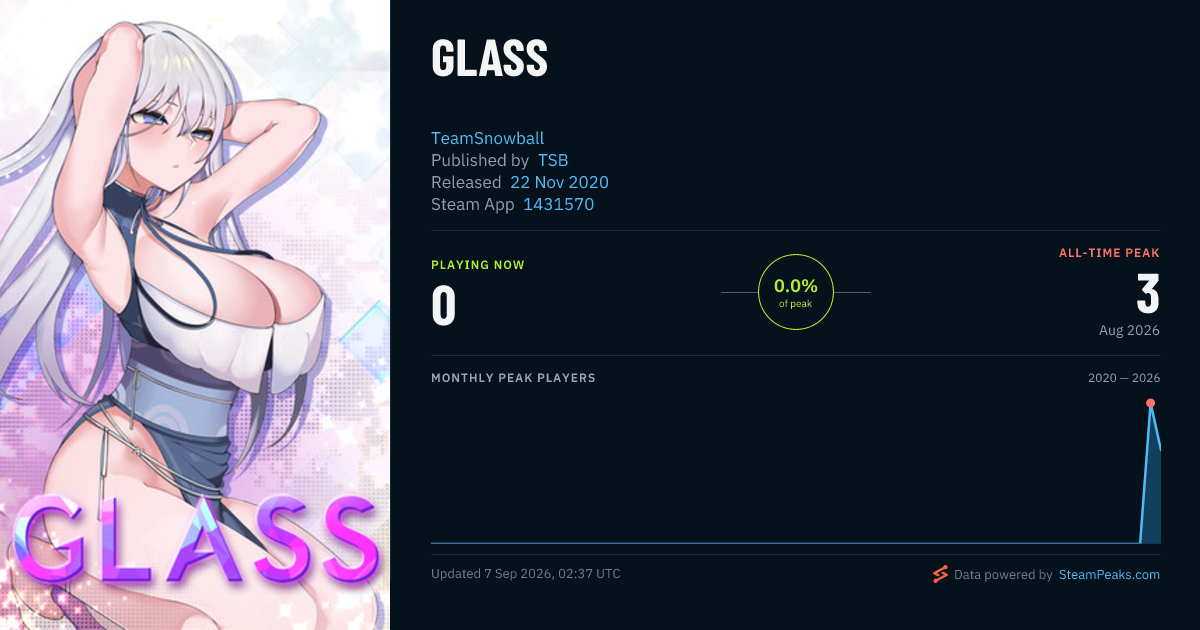
Task: Click the Updated 7 Sep 2026 timestamp
Action: tap(526, 574)
